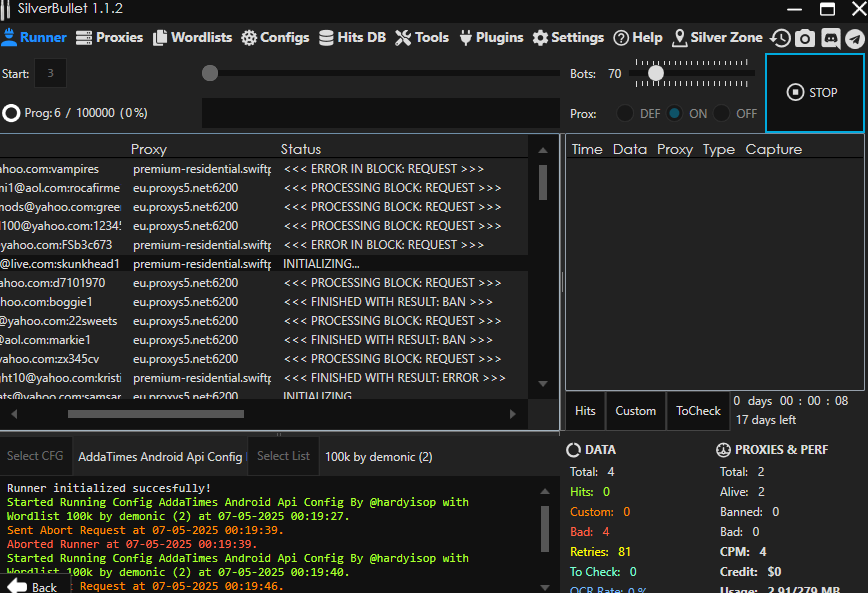Viewport: 868px width, 593px height.
Task: Click the bot list scroll-down arrow
Action: click(543, 384)
